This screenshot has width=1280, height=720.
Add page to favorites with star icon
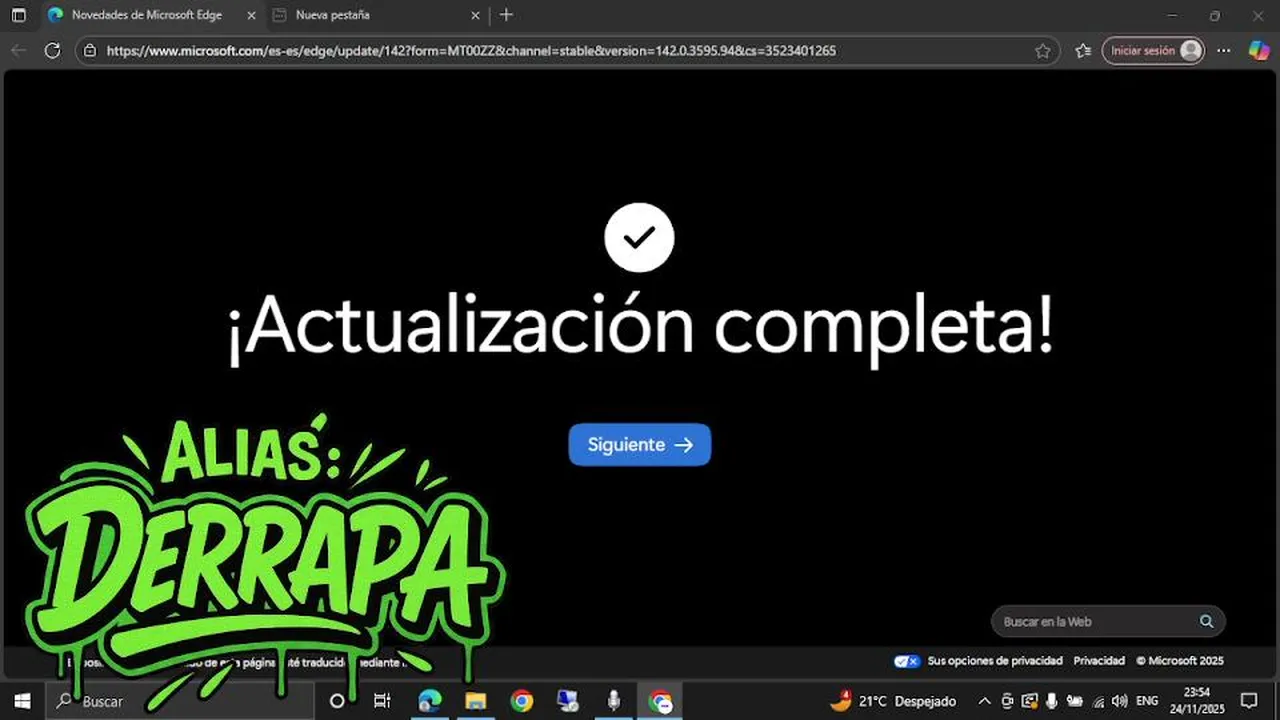[1042, 50]
